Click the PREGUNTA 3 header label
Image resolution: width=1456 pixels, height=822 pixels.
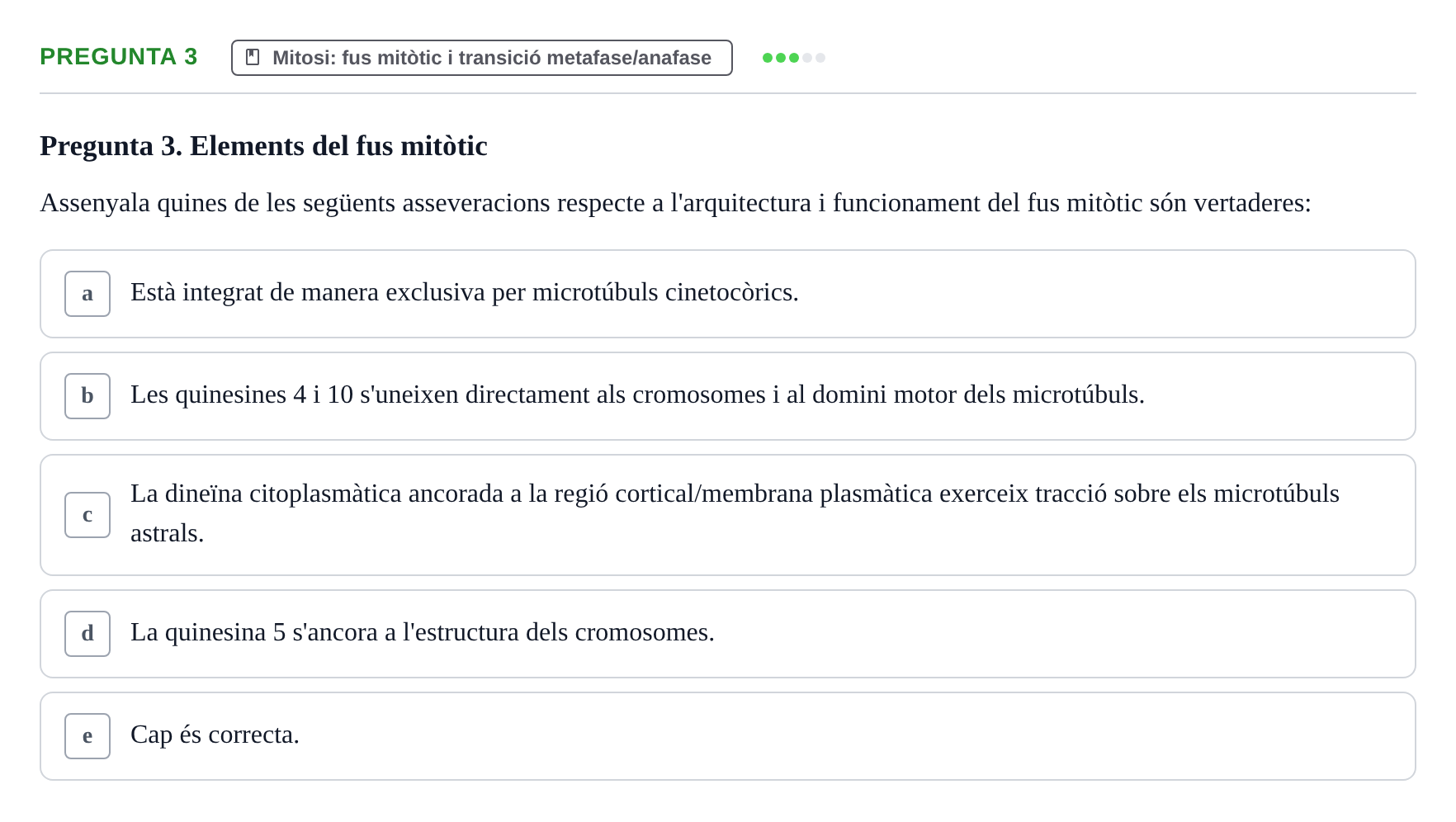tap(119, 56)
